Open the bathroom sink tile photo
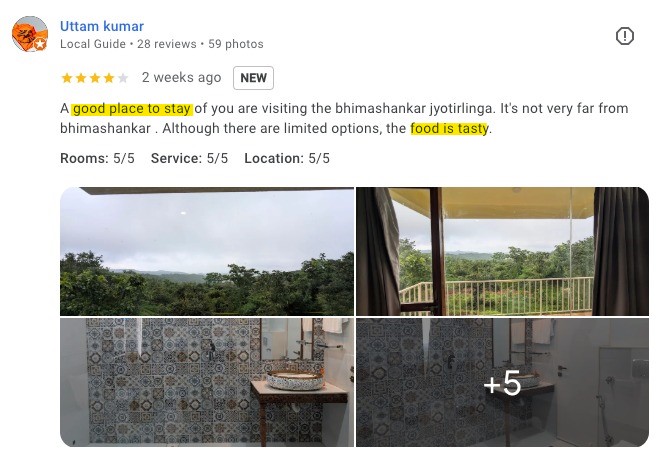The image size is (660, 457). [x=207, y=383]
